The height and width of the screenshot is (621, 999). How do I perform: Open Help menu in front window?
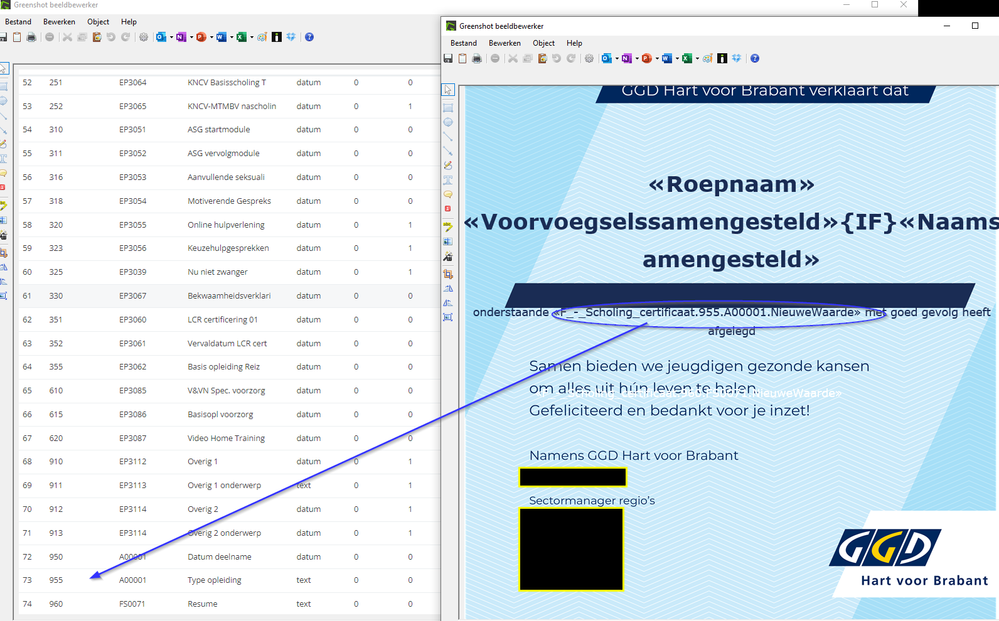574,43
